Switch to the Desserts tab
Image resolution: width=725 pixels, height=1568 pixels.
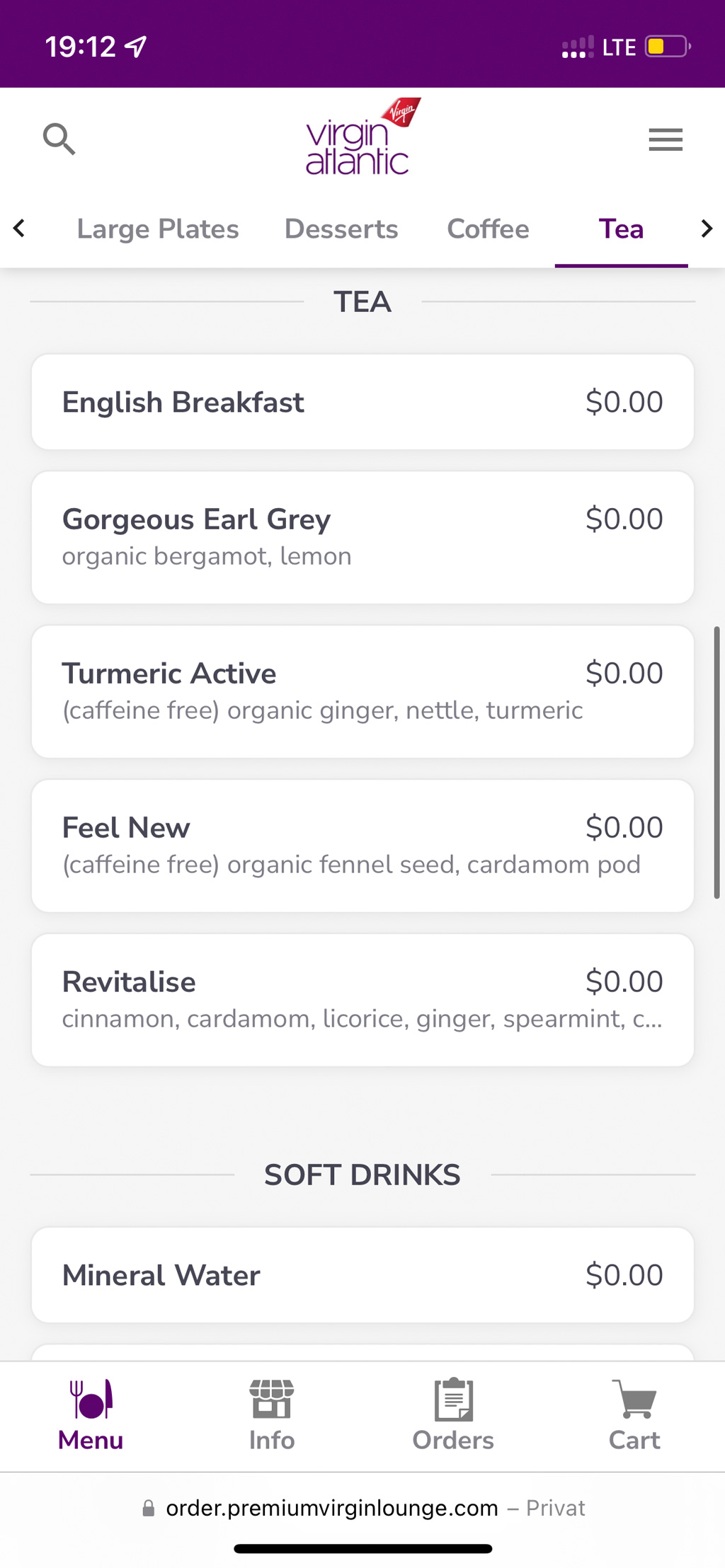tap(341, 229)
